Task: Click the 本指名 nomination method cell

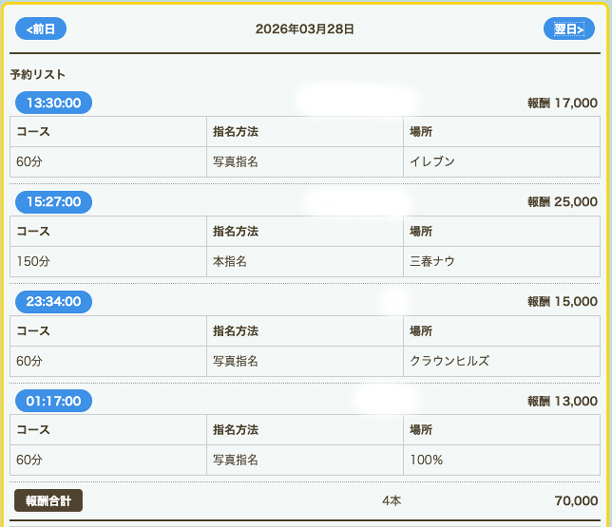Action: [x=230, y=261]
